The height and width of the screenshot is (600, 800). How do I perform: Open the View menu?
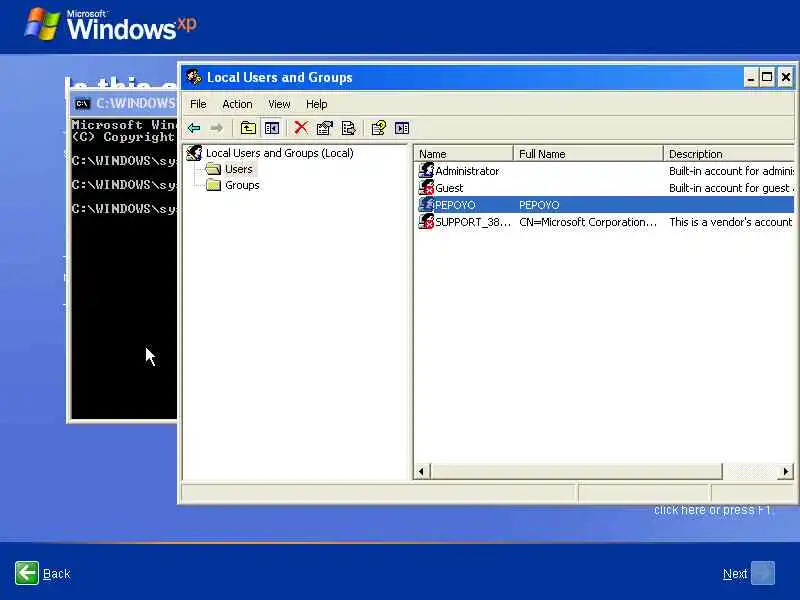pos(279,104)
